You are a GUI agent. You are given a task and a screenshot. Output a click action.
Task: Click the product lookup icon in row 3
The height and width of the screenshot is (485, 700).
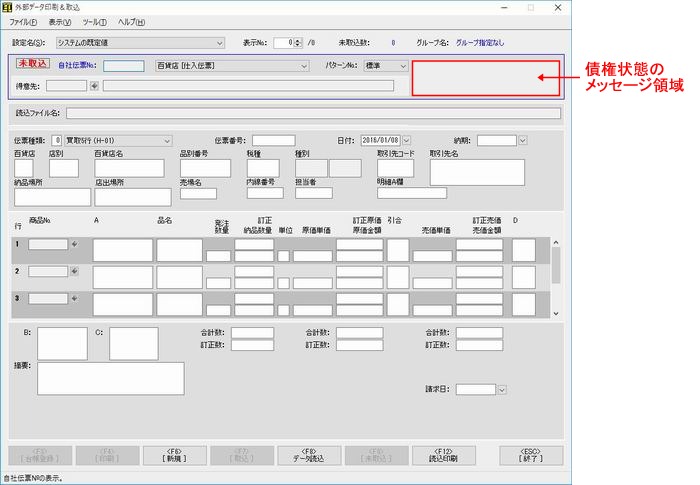click(75, 298)
